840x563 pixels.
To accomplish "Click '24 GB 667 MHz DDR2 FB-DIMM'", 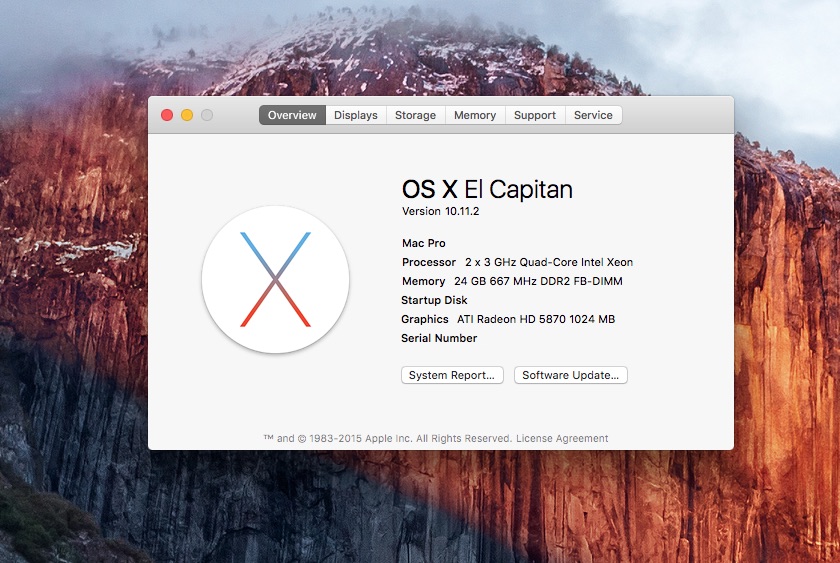I will tap(538, 281).
